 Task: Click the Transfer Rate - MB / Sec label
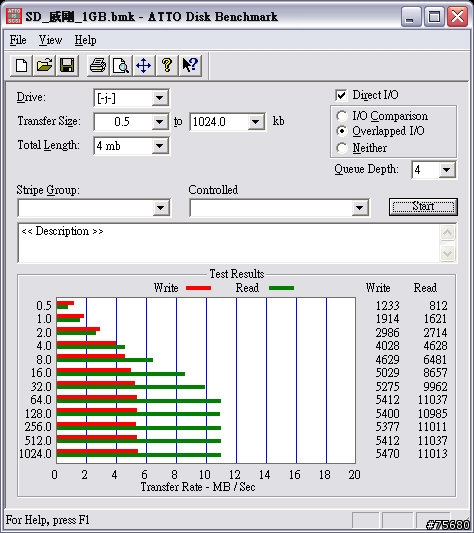(x=198, y=487)
